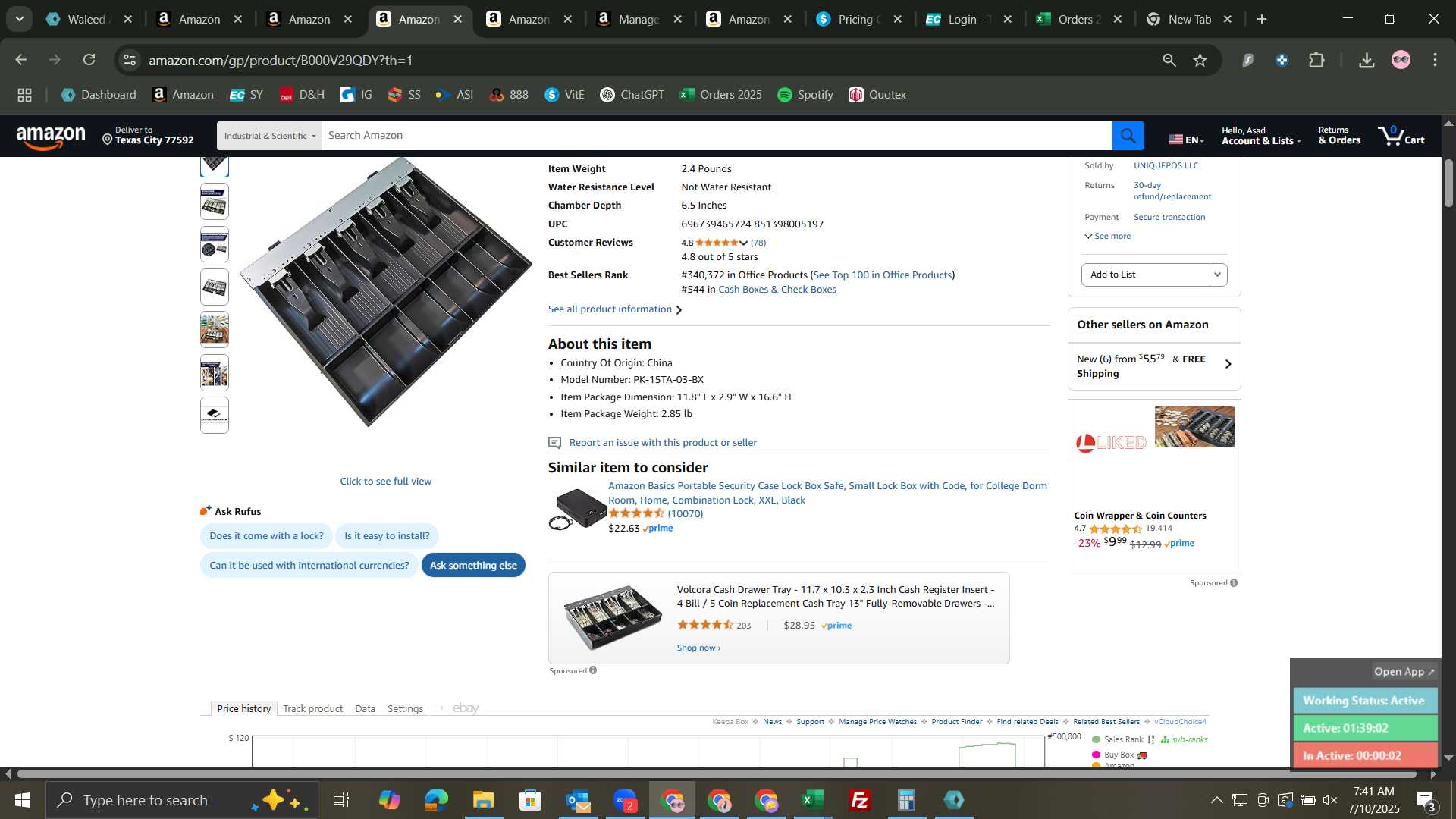The height and width of the screenshot is (819, 1456).
Task: Click the Amazon logo
Action: point(51,137)
